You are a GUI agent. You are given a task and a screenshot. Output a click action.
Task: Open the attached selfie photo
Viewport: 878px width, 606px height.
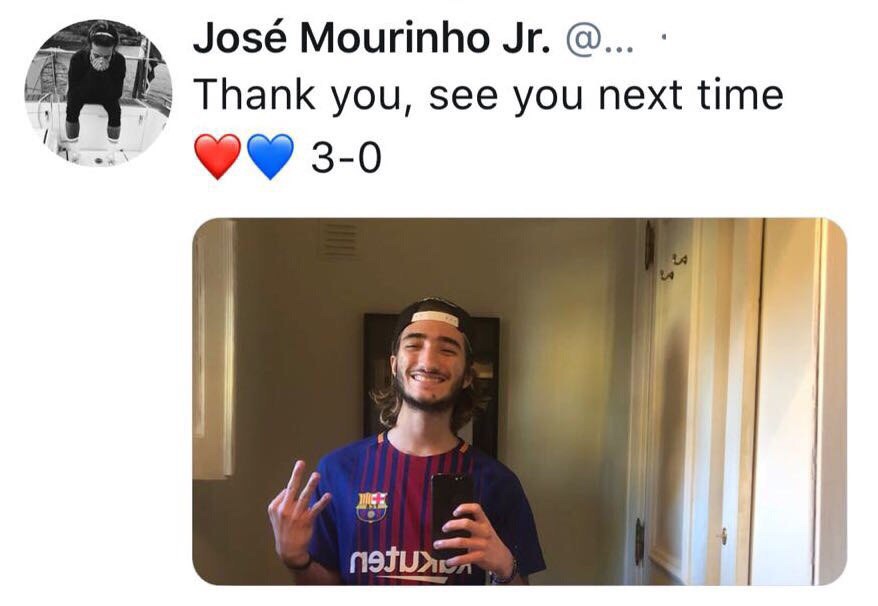pyautogui.click(x=519, y=402)
